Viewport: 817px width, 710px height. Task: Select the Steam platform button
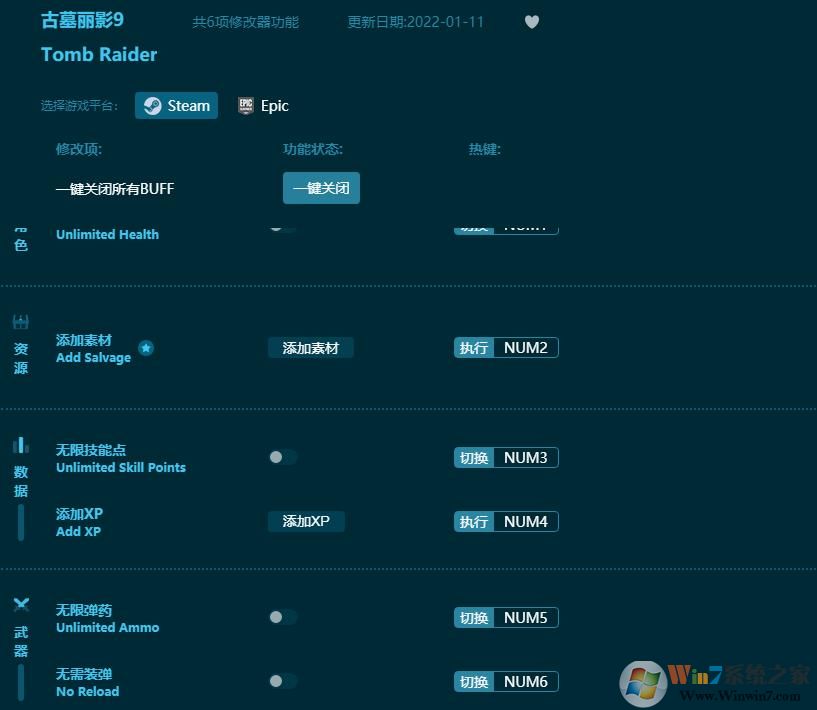[x=176, y=106]
